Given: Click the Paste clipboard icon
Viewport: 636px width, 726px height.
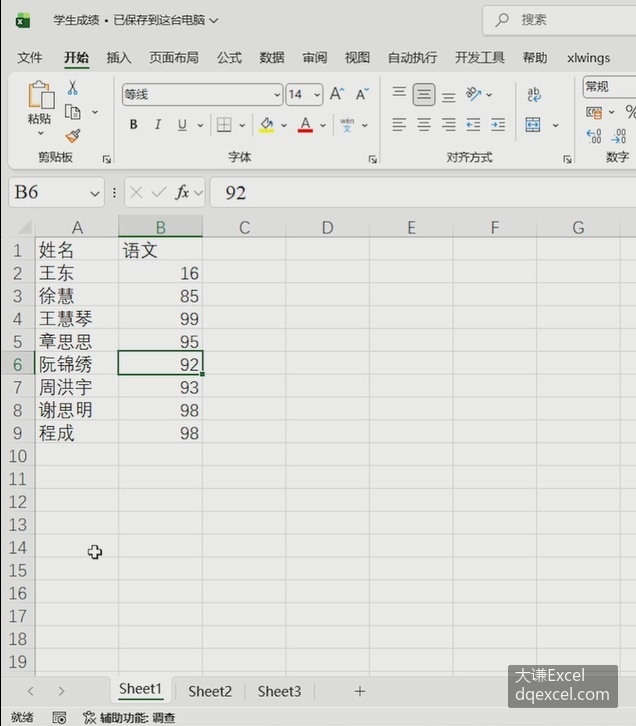Looking at the screenshot, I should click(x=41, y=95).
